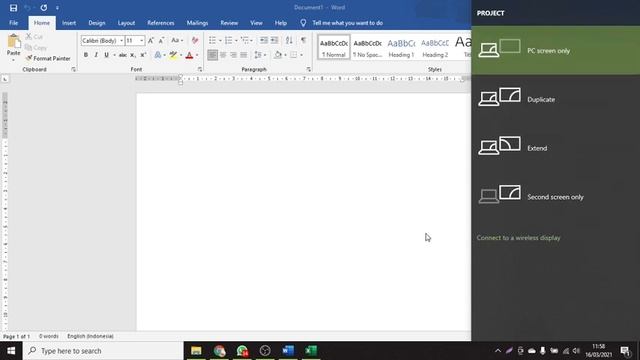The width and height of the screenshot is (640, 360).
Task: Apply the yellow text highlight color
Action: pyautogui.click(x=173, y=55)
